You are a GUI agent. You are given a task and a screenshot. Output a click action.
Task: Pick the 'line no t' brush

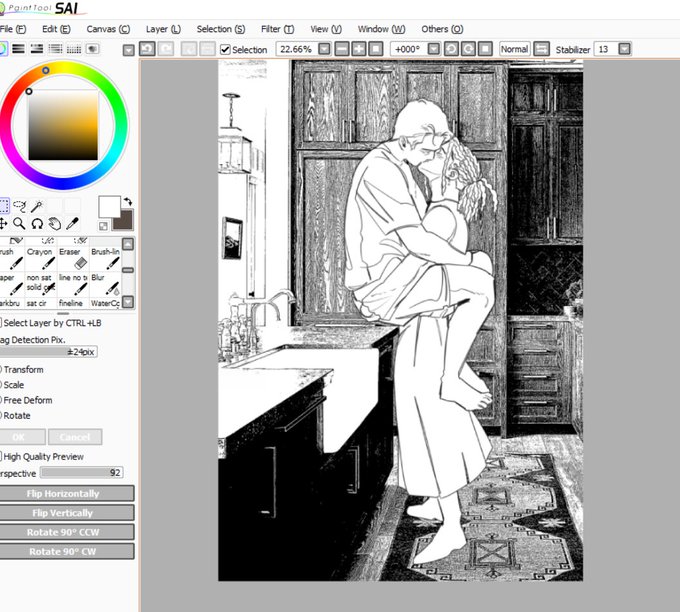pos(73,284)
